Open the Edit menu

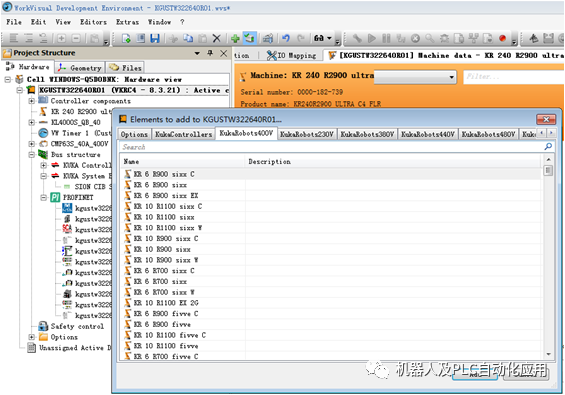[38, 22]
